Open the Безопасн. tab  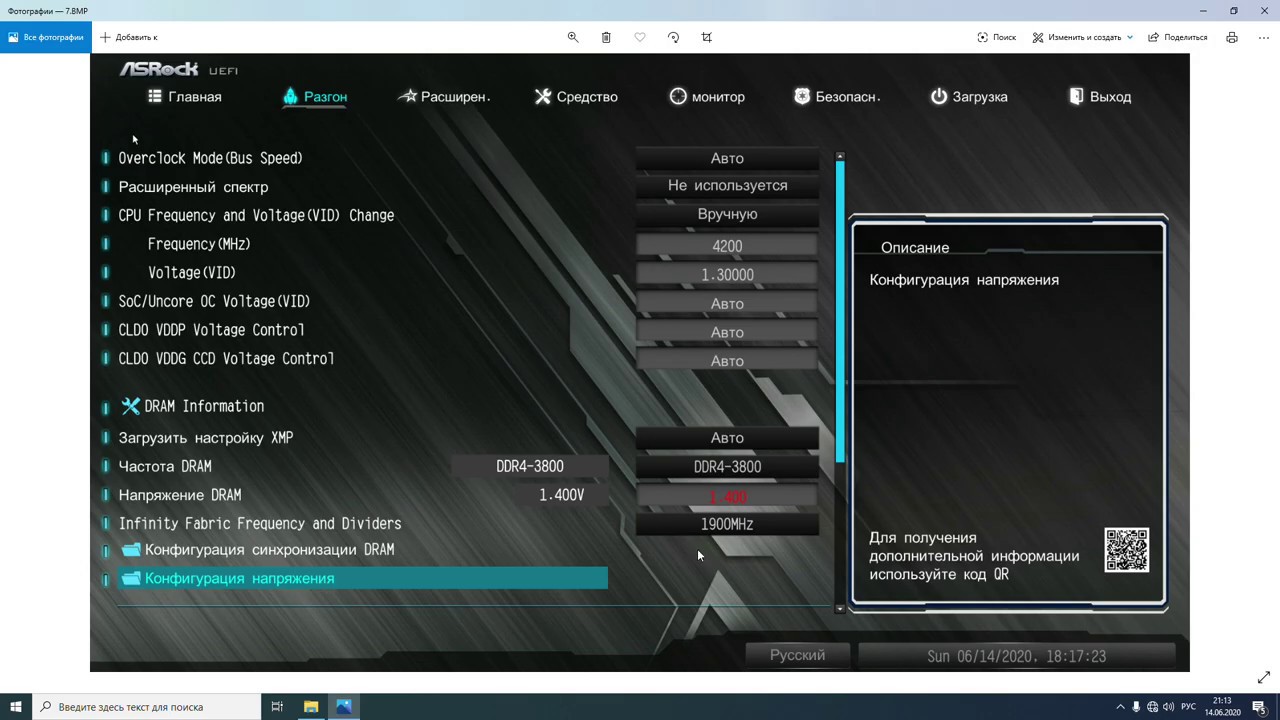(x=837, y=97)
